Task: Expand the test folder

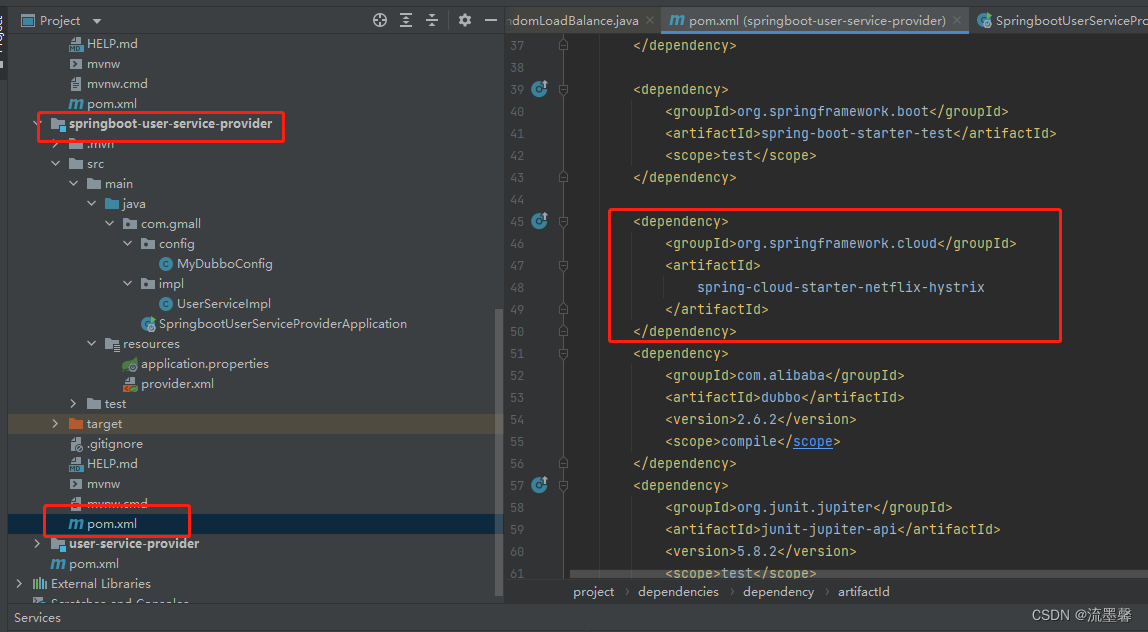Action: 73,404
